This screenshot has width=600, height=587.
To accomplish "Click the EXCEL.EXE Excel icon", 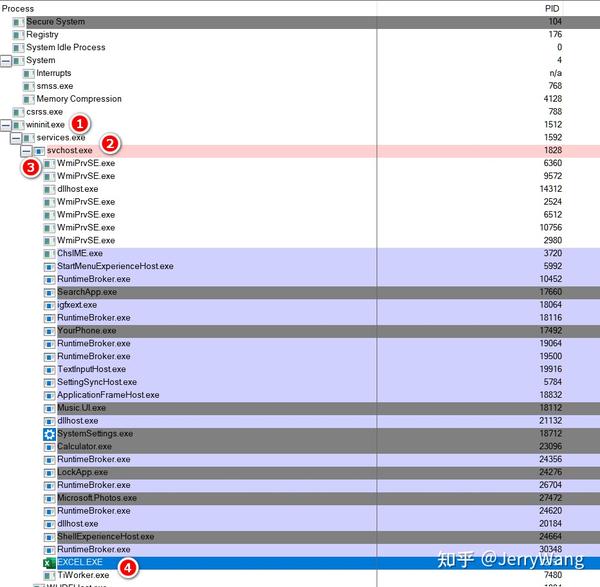I will point(49,563).
